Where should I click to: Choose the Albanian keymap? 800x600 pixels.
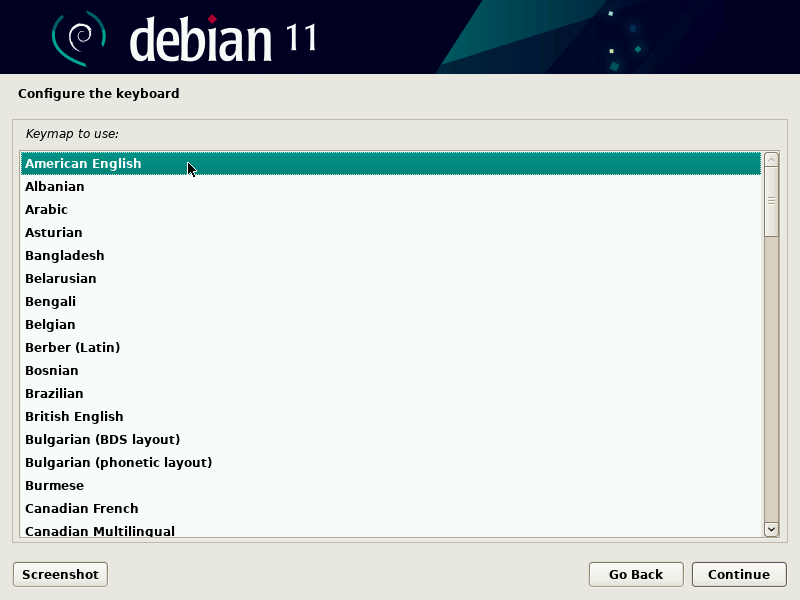point(55,186)
